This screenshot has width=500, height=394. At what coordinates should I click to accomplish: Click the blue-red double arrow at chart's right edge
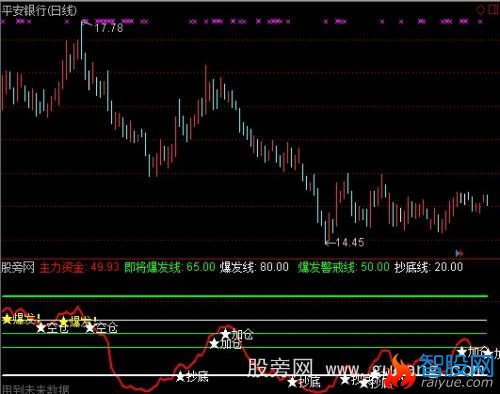pyautogui.click(x=459, y=254)
